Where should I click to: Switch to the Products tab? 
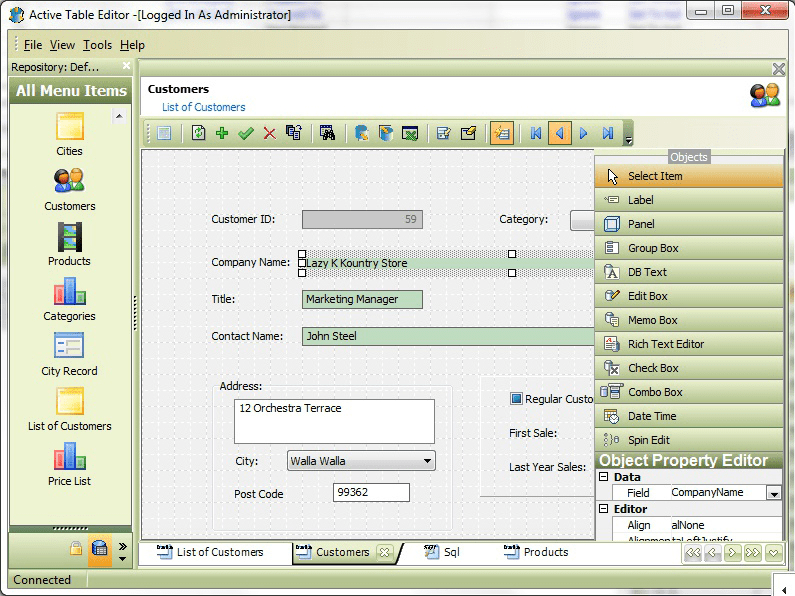[x=536, y=552]
